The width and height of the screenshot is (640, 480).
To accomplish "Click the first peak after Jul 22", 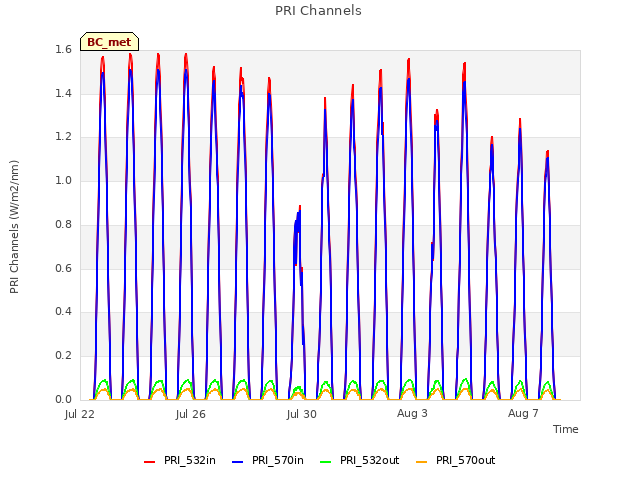I will coord(103,58).
